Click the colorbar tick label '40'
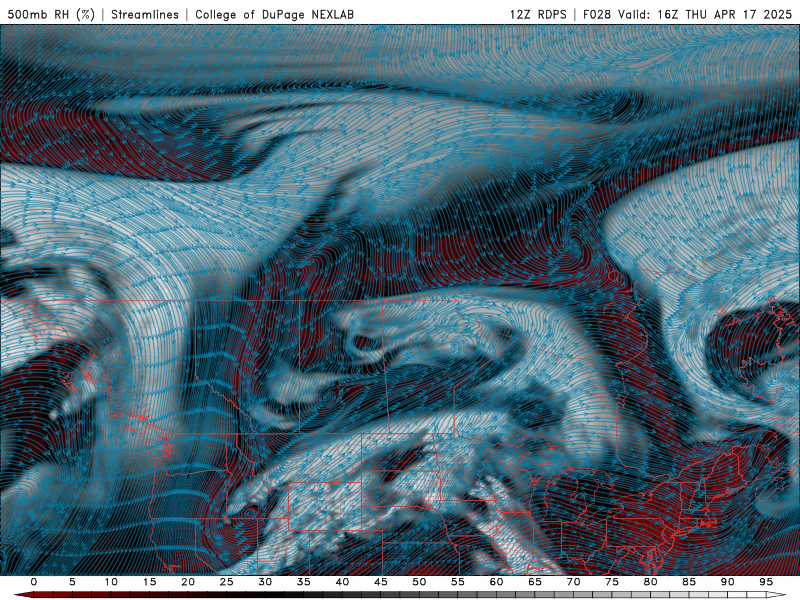 pos(342,582)
